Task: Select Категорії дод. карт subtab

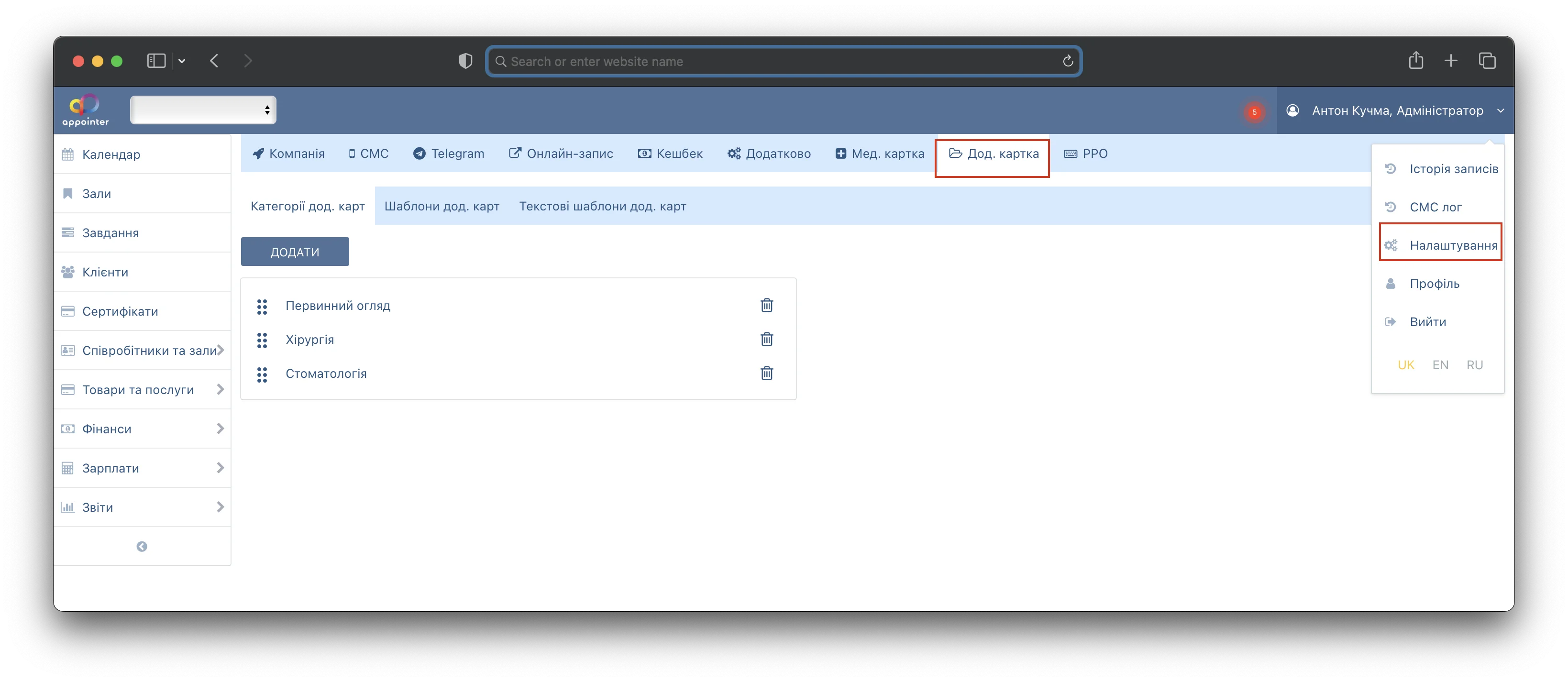Action: coord(308,206)
